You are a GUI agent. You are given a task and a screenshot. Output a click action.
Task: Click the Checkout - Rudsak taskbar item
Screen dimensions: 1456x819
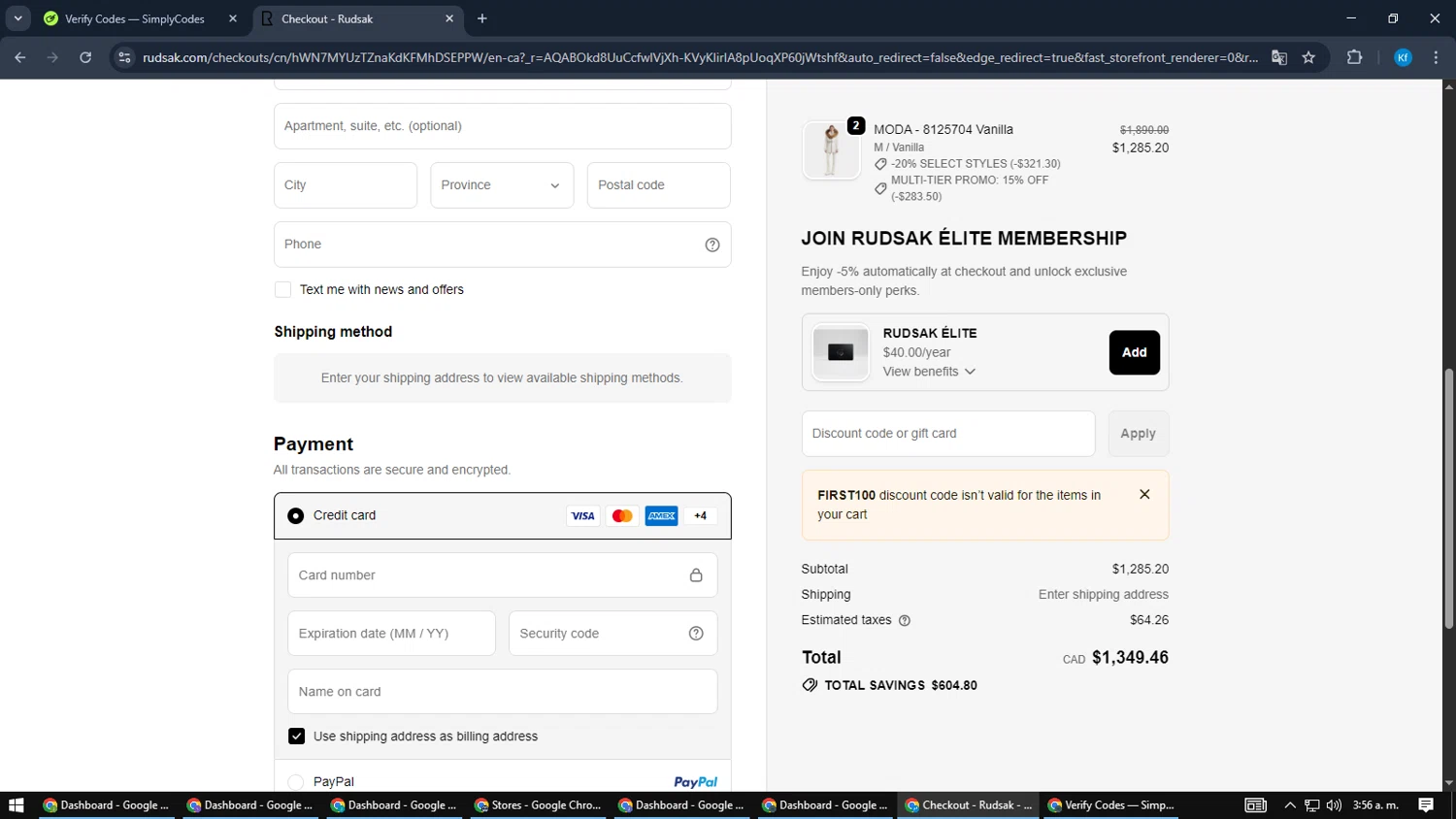(968, 805)
